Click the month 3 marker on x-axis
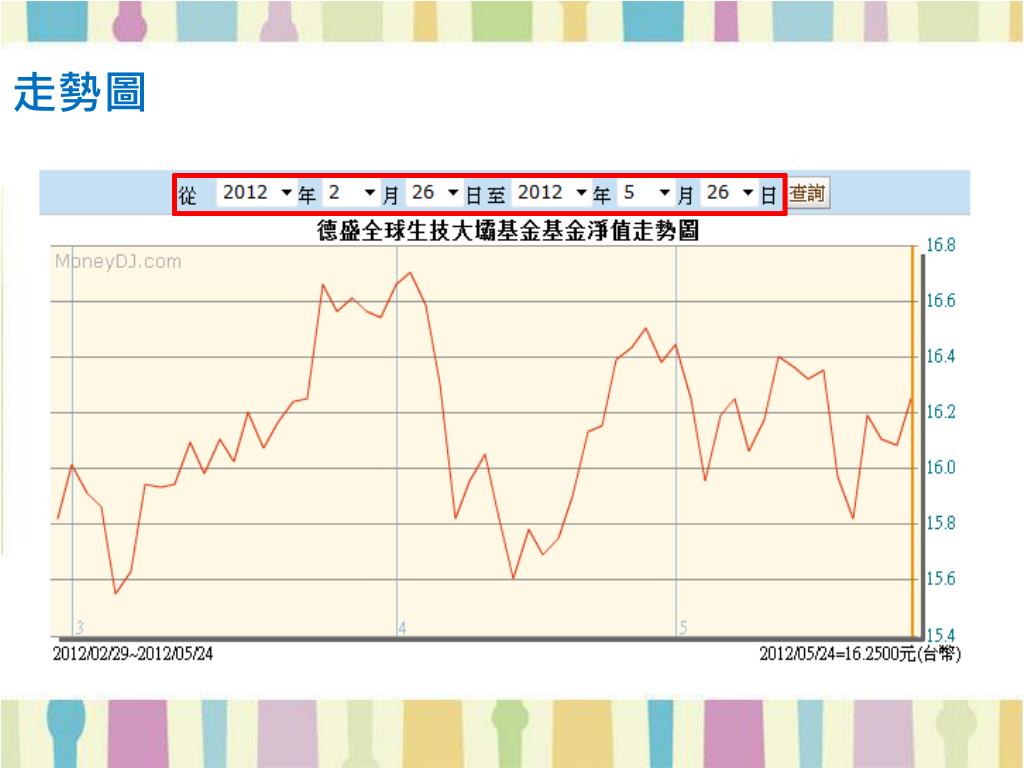Viewport: 1024px width, 768px height. 79,628
